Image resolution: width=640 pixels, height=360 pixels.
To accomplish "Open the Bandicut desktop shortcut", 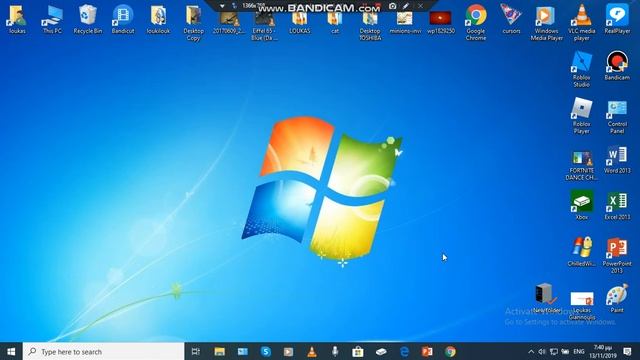I will [x=123, y=19].
